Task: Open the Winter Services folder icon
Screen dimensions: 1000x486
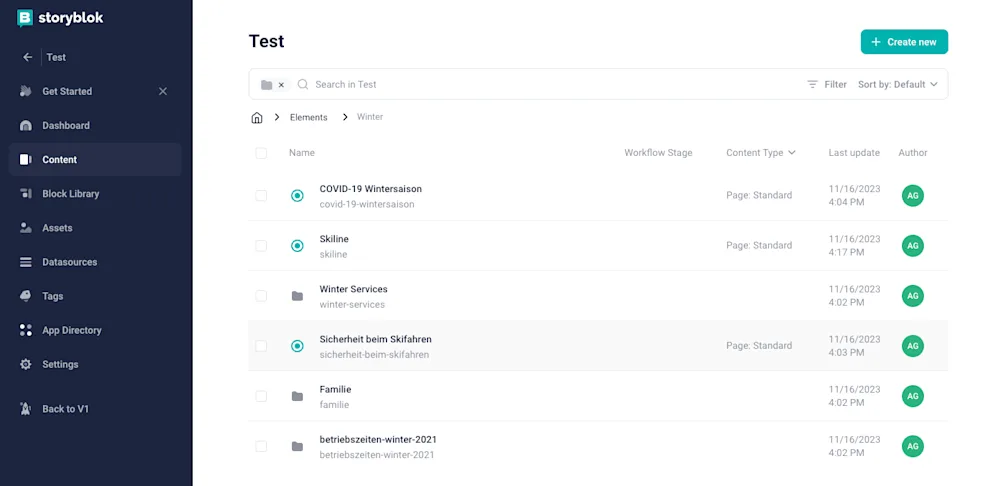Action: coord(297,296)
